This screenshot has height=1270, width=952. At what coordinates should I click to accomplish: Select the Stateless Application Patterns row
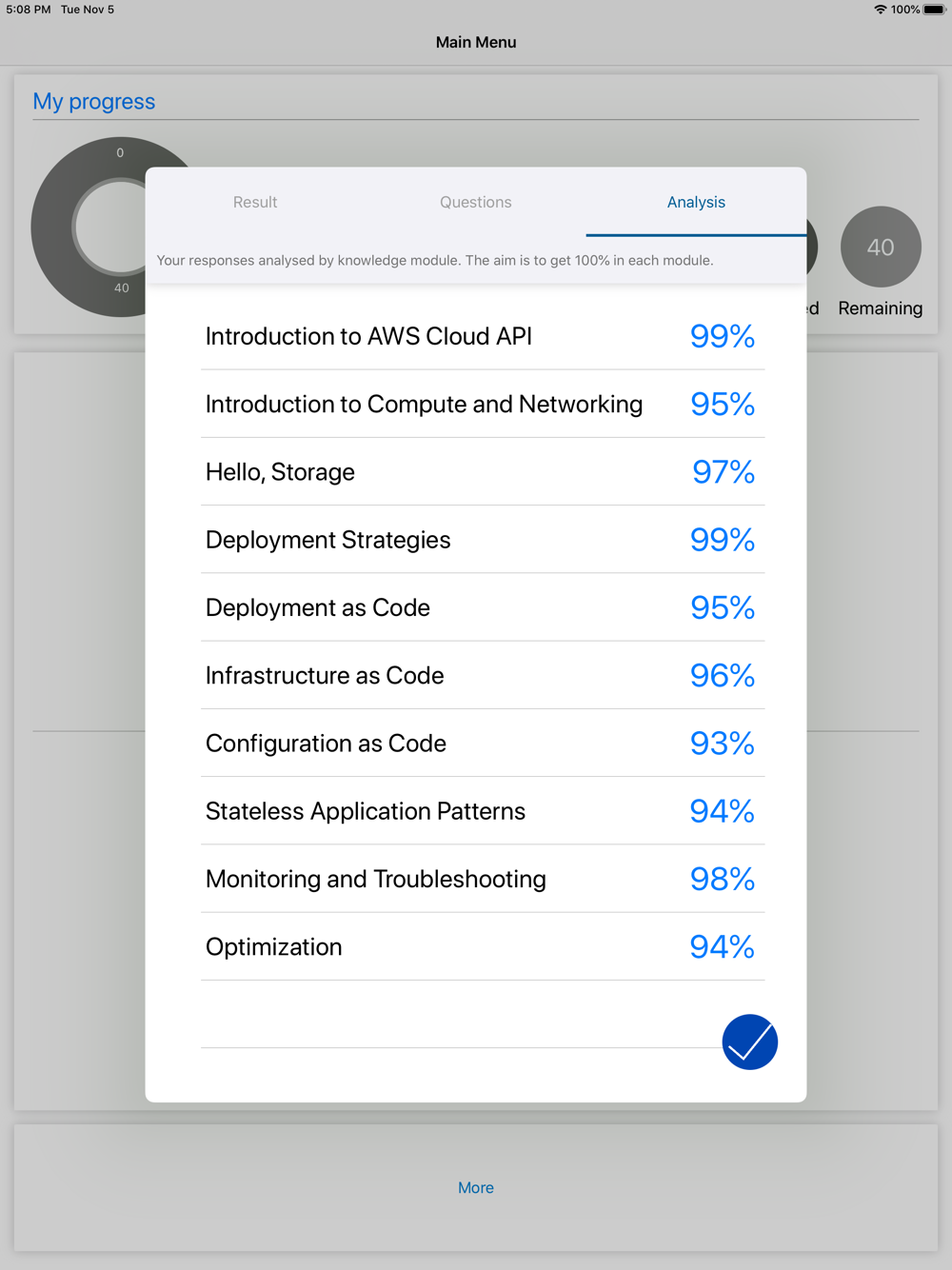click(483, 811)
